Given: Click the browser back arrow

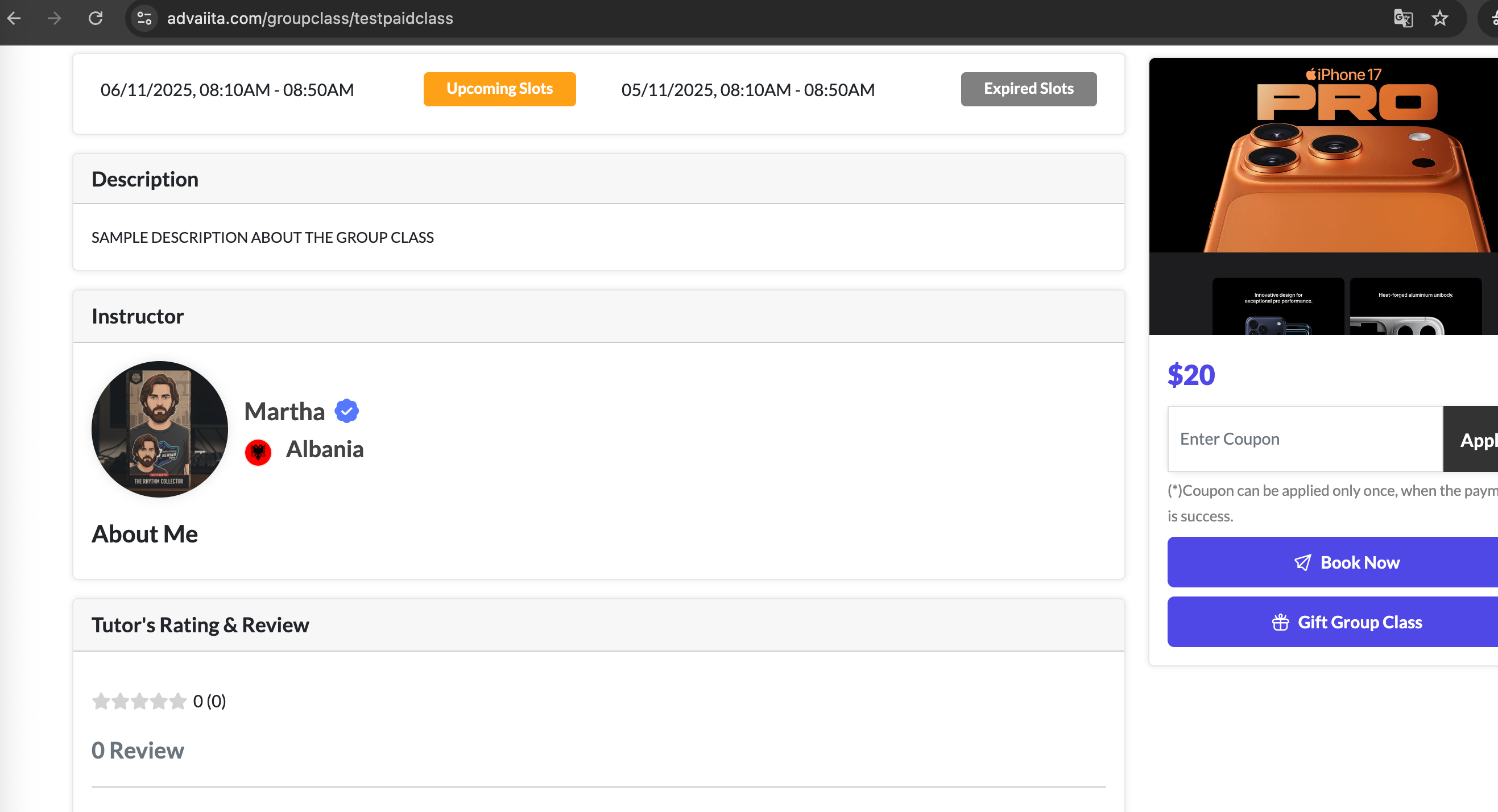Looking at the screenshot, I should click(14, 19).
